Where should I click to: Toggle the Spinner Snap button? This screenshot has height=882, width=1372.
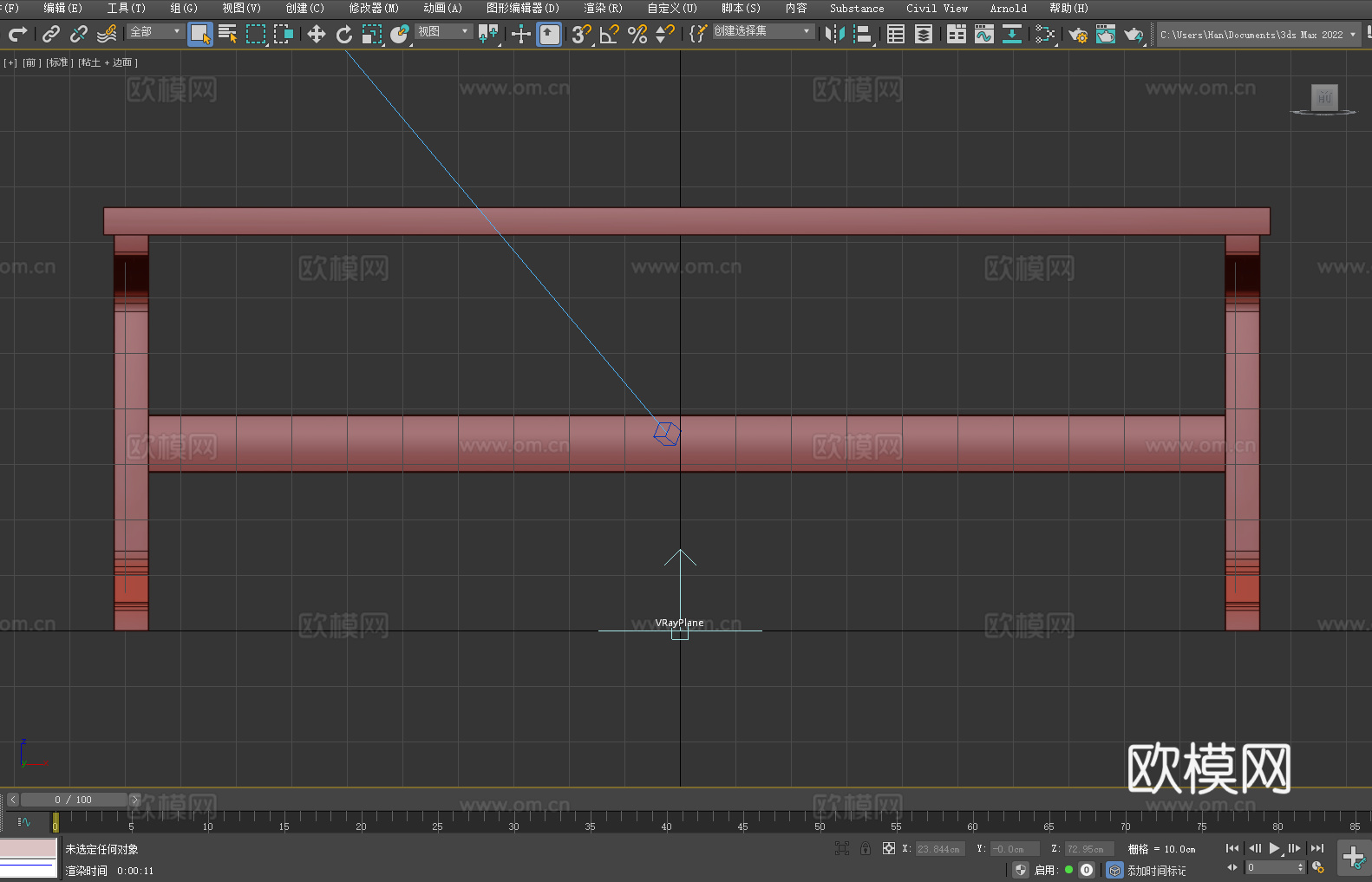coord(665,34)
